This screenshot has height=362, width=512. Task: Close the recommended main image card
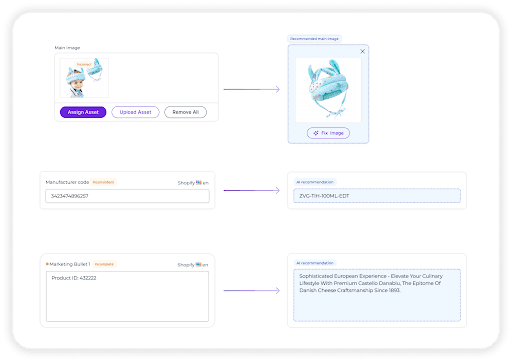362,51
